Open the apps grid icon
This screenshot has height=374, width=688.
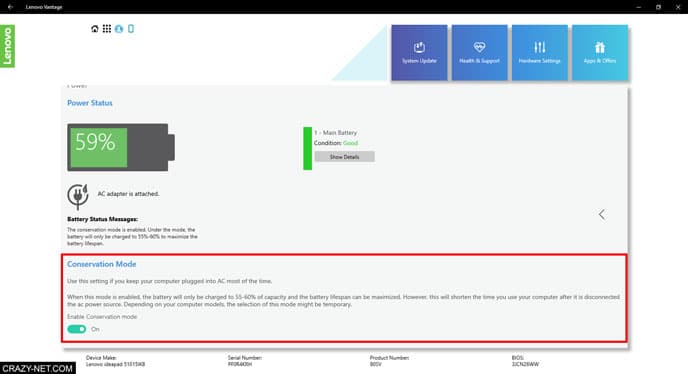tap(107, 29)
